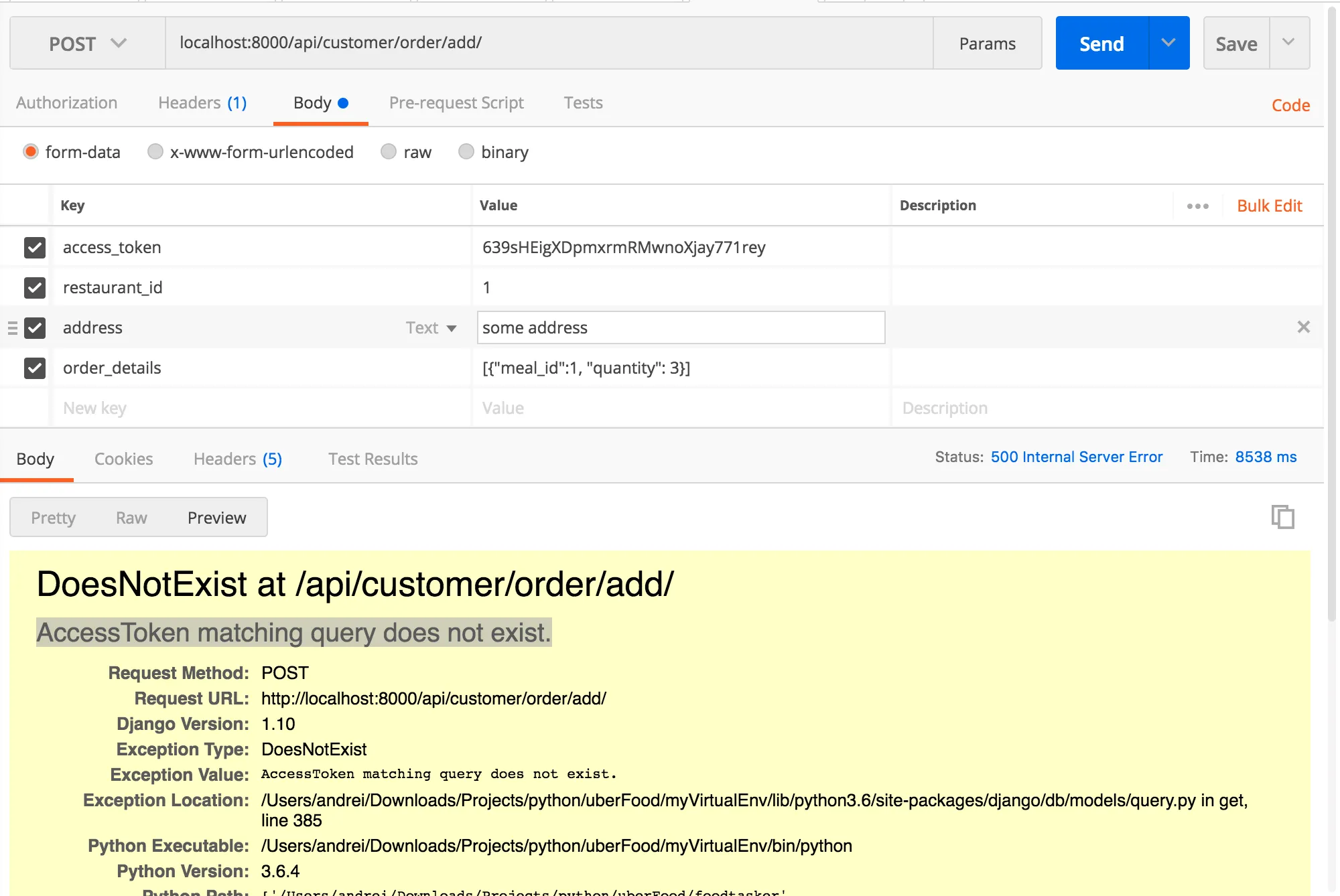Click the Code link

(x=1290, y=106)
